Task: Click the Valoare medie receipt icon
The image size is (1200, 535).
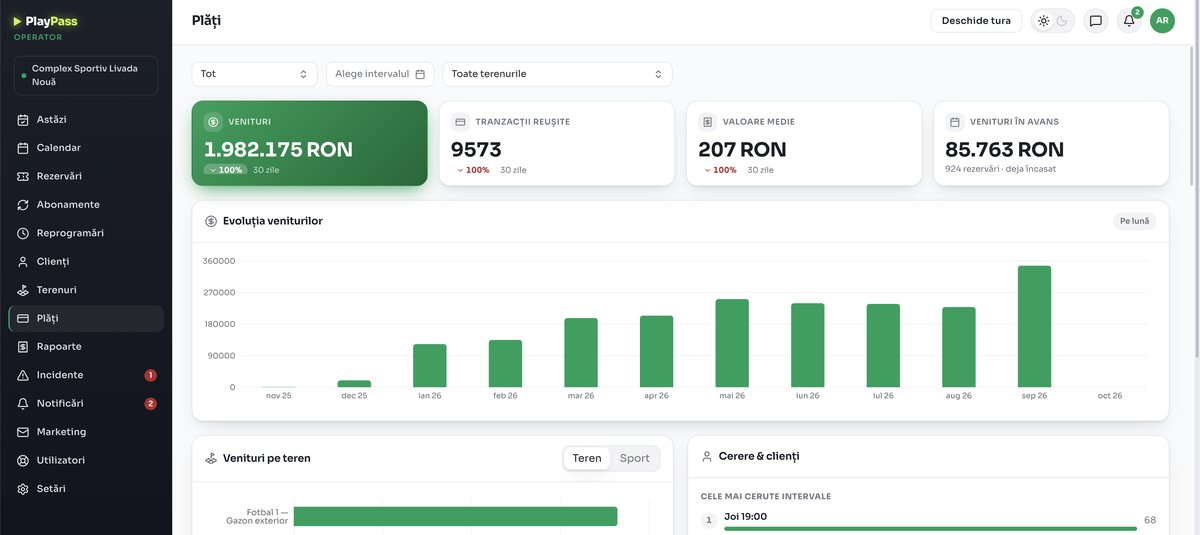Action: (x=707, y=122)
